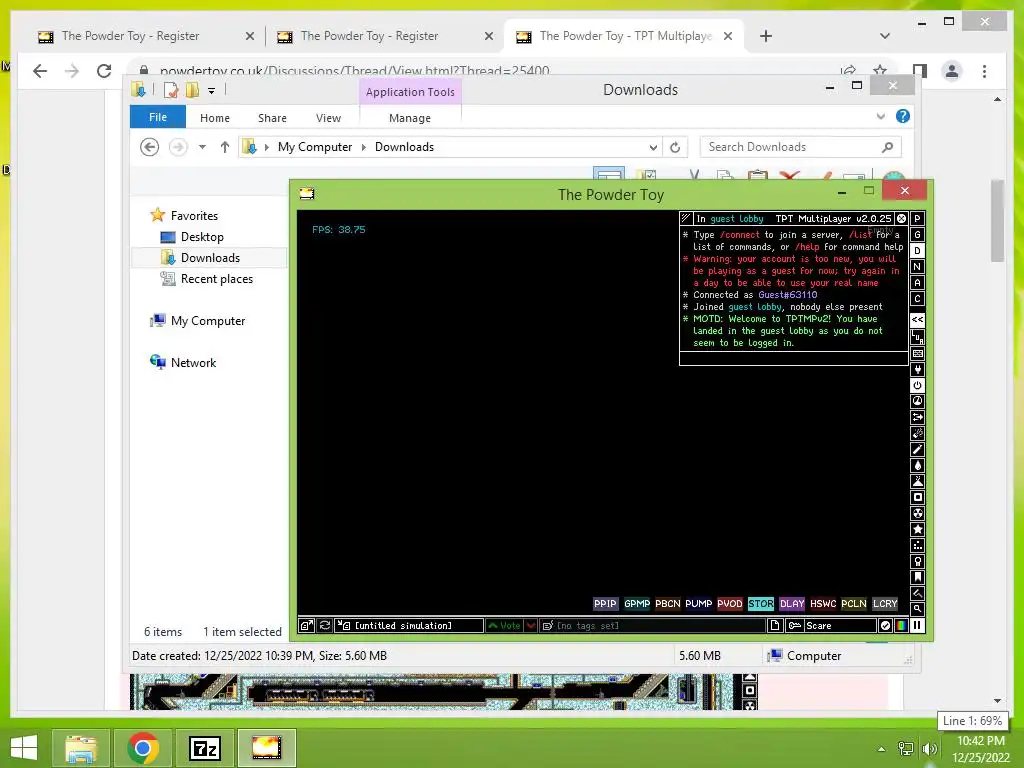Expand breadcrumb arrow after My Computer
Viewport: 1024px width, 768px height.
364,148
